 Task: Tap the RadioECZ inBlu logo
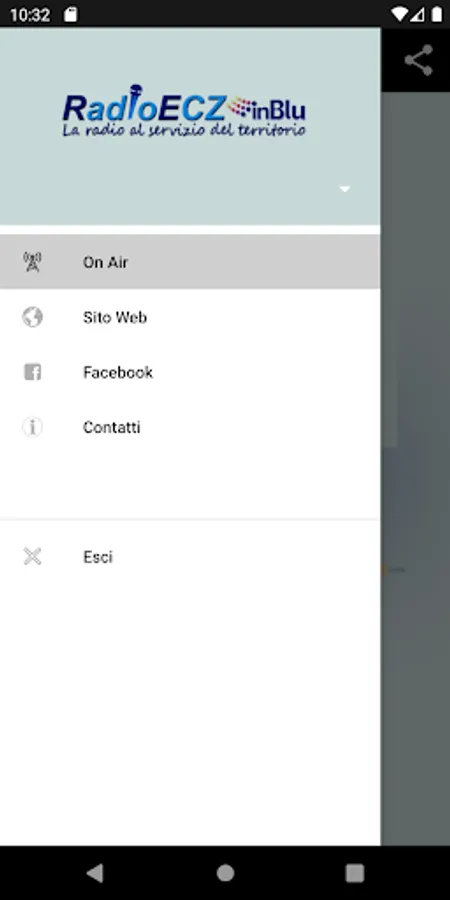point(184,111)
